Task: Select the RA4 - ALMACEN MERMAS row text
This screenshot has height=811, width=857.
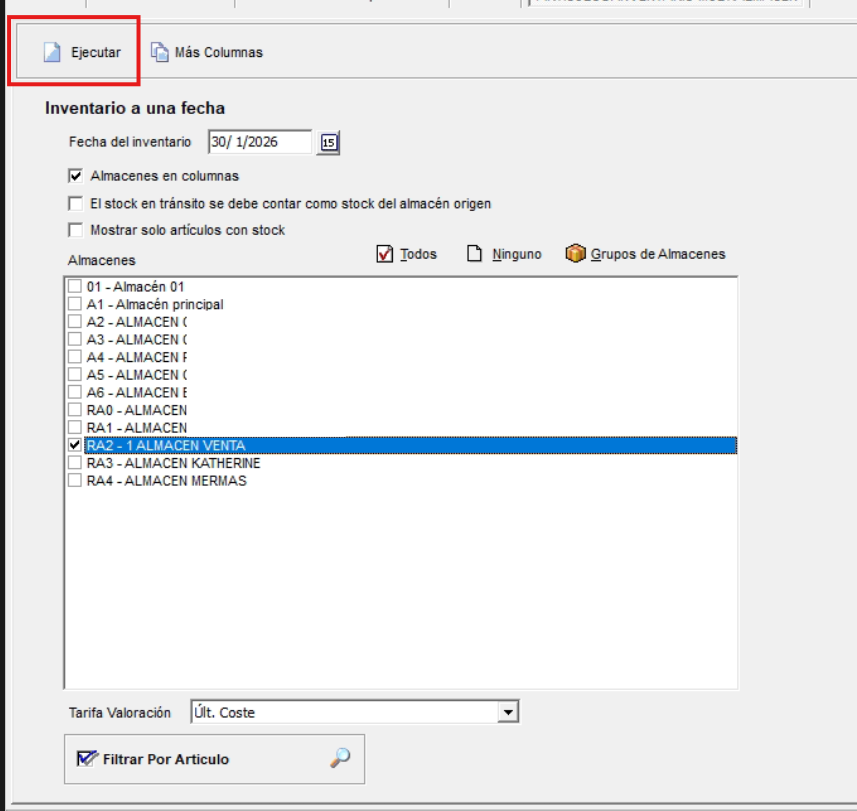Action: 167,480
